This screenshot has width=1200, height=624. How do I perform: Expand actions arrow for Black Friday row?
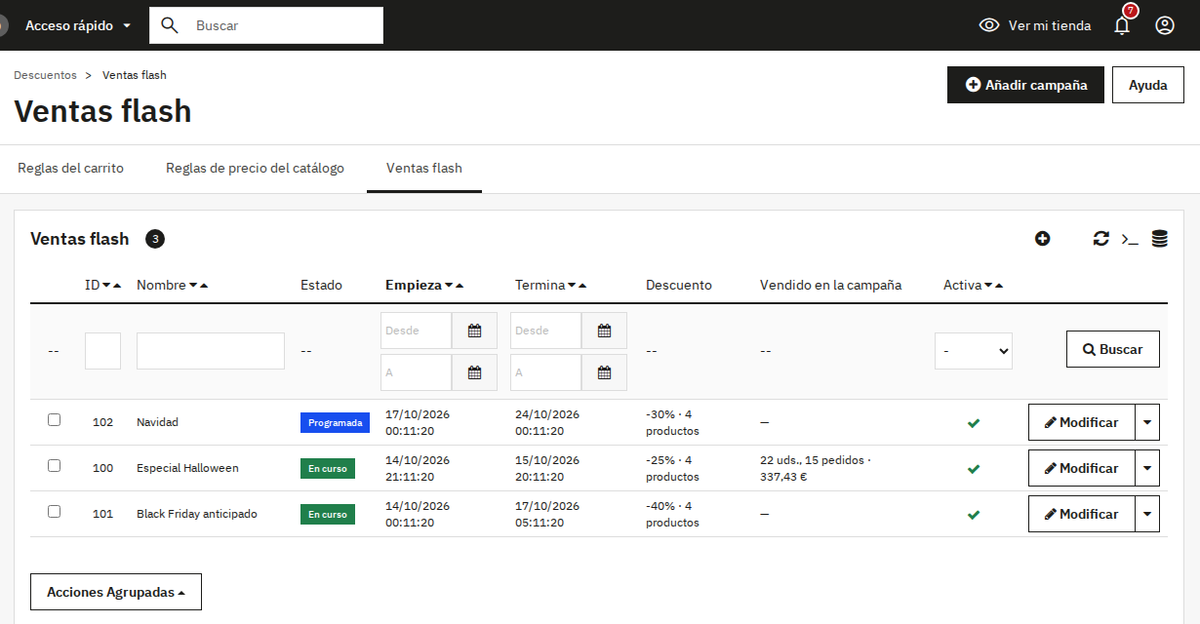(x=1147, y=515)
